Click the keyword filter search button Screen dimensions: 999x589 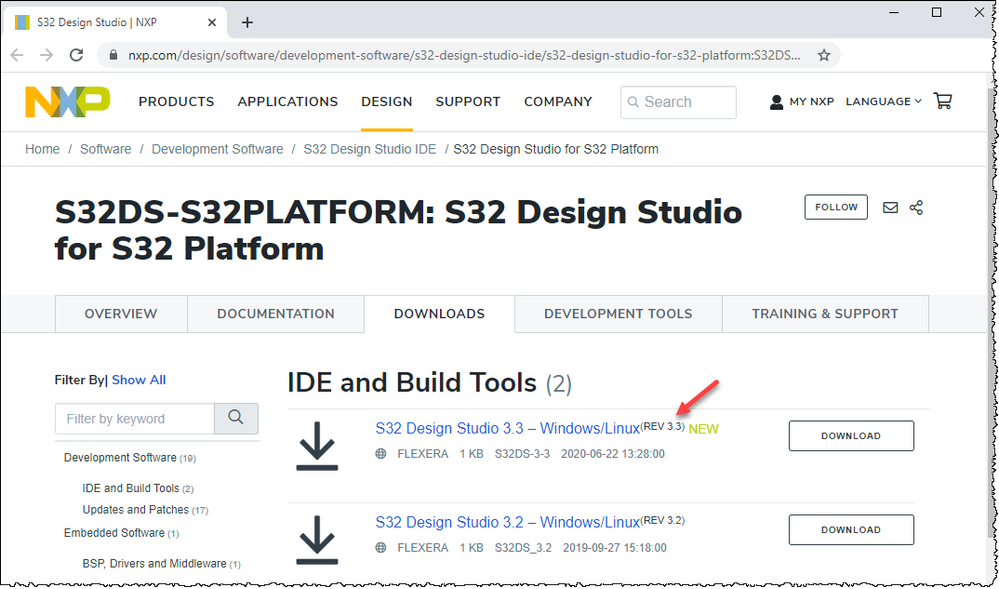(x=236, y=418)
